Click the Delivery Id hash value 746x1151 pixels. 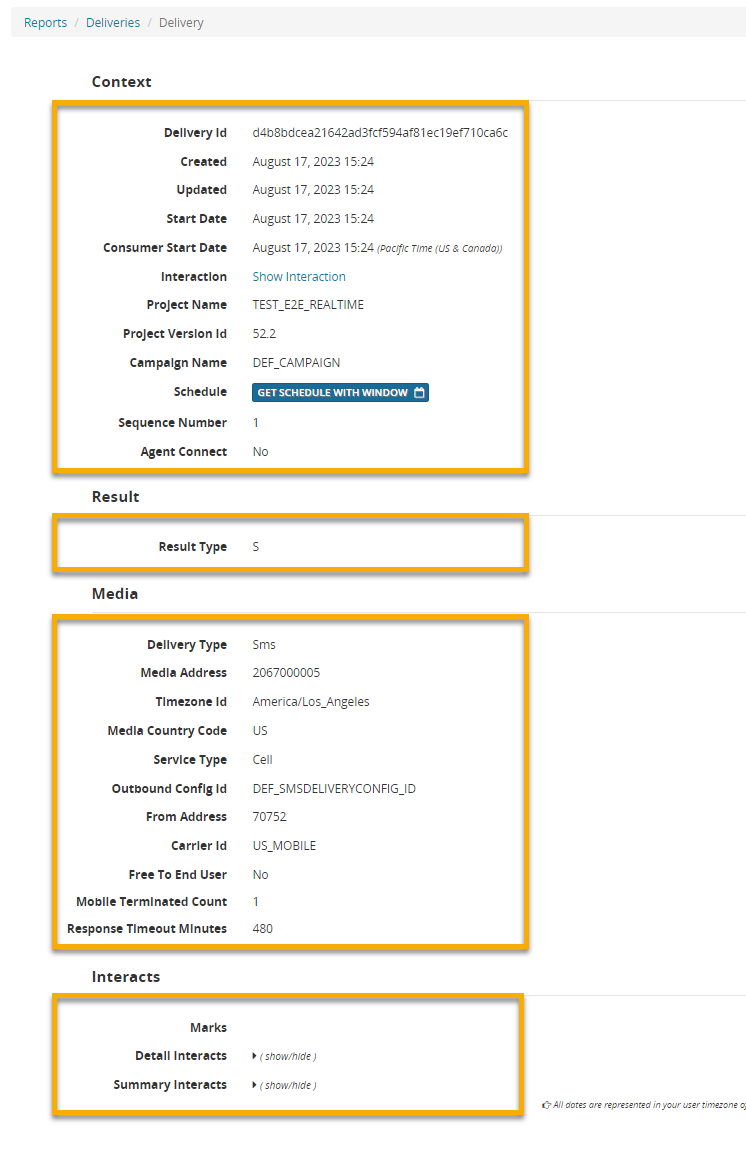coord(380,133)
